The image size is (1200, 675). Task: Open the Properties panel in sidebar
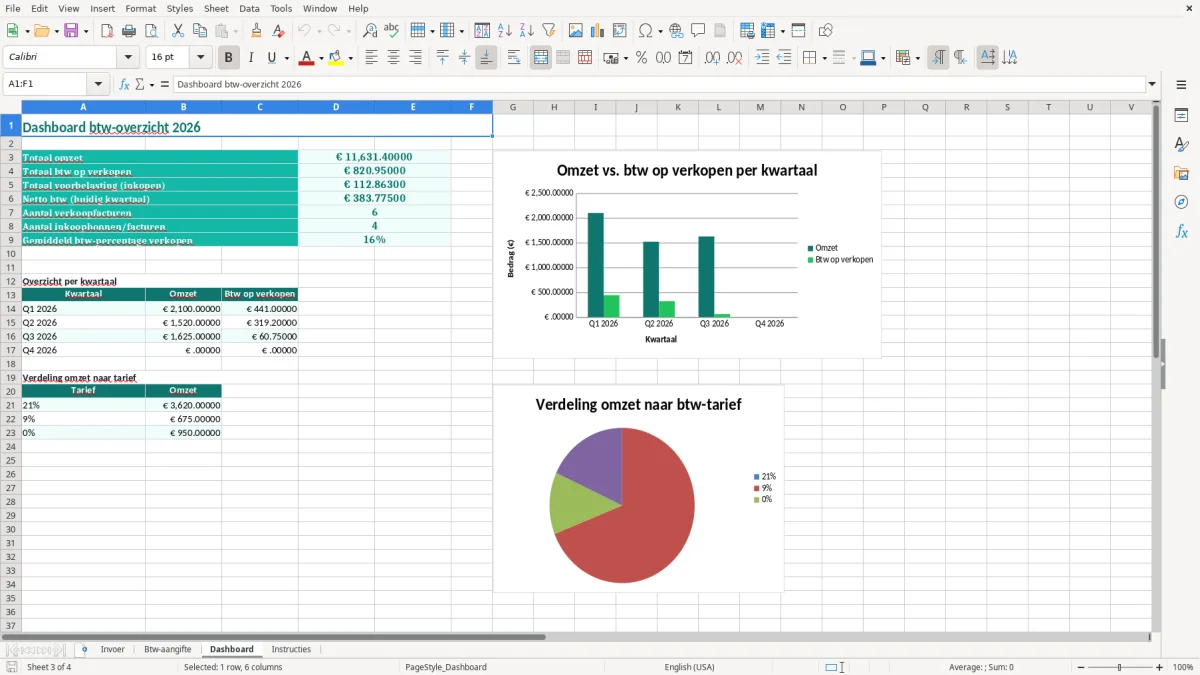pyautogui.click(x=1181, y=115)
